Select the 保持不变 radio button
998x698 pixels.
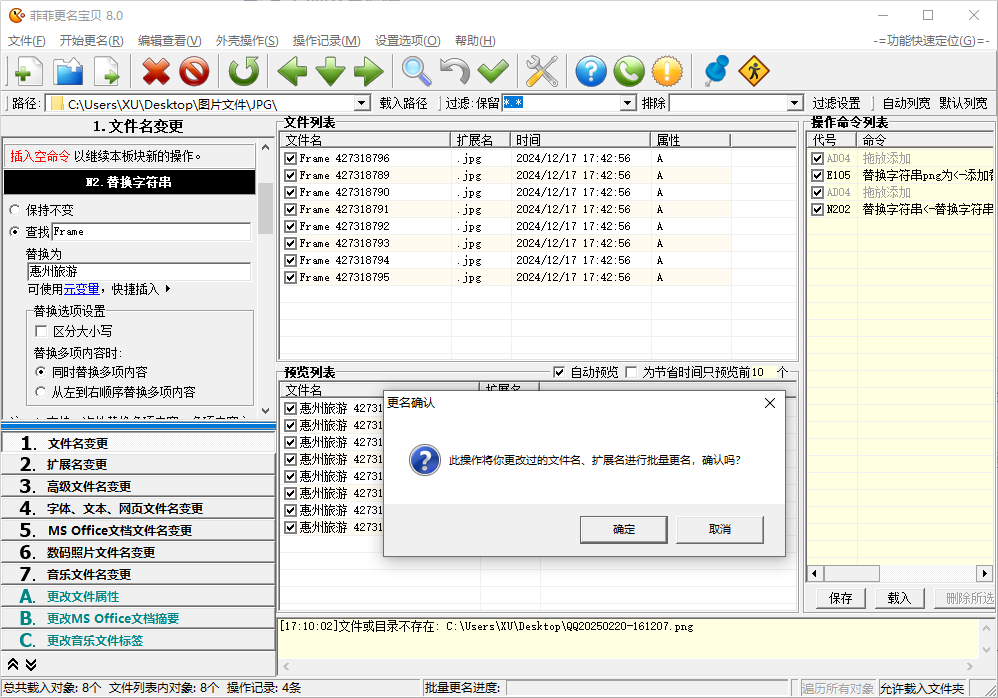[x=15, y=211]
